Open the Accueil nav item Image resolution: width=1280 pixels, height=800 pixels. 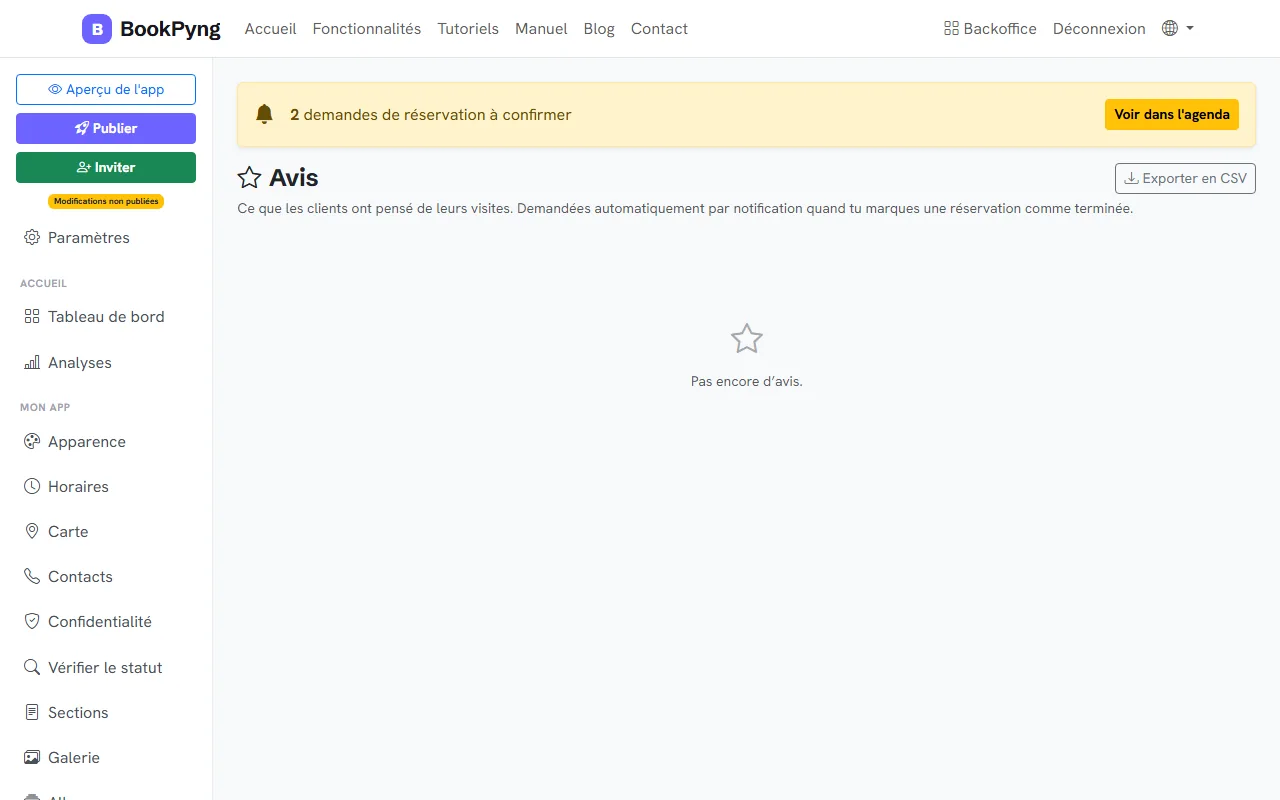(x=270, y=29)
